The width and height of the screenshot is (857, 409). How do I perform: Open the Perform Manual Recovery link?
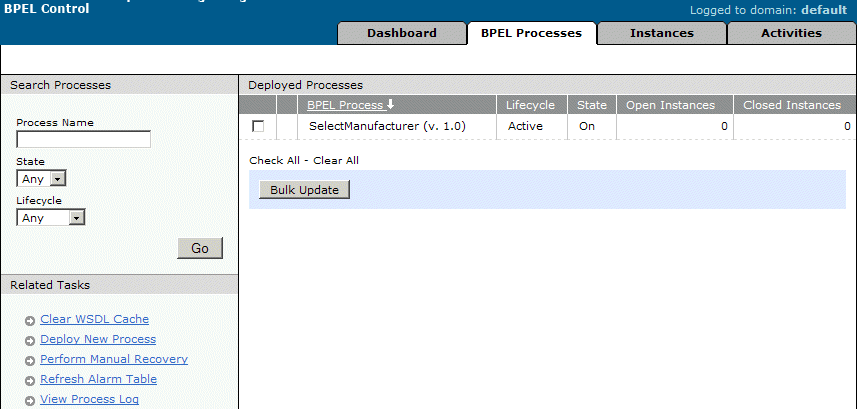(x=114, y=359)
